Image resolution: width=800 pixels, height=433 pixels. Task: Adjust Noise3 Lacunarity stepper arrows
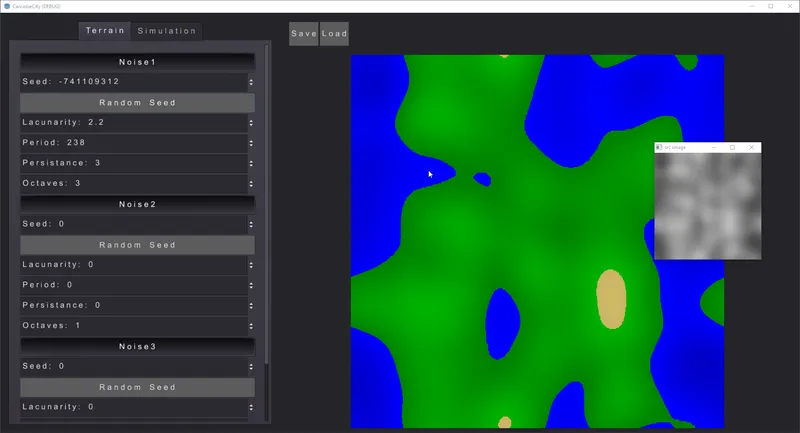tap(251, 407)
